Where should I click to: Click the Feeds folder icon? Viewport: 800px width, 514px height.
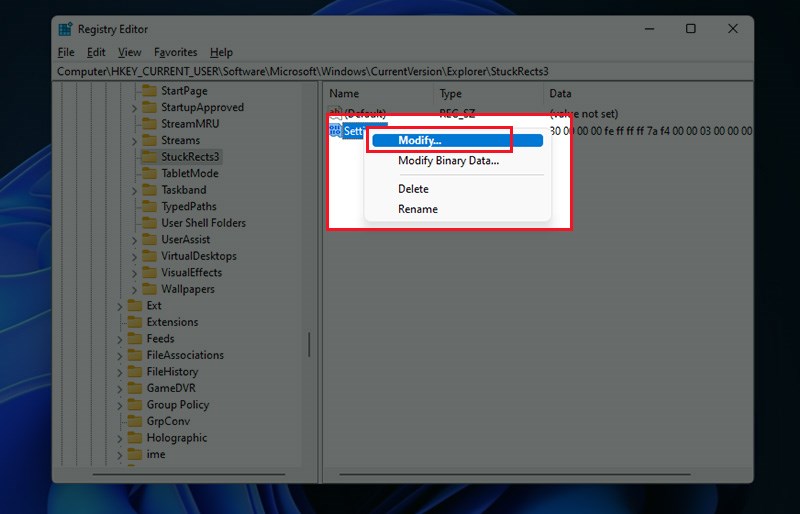(135, 338)
